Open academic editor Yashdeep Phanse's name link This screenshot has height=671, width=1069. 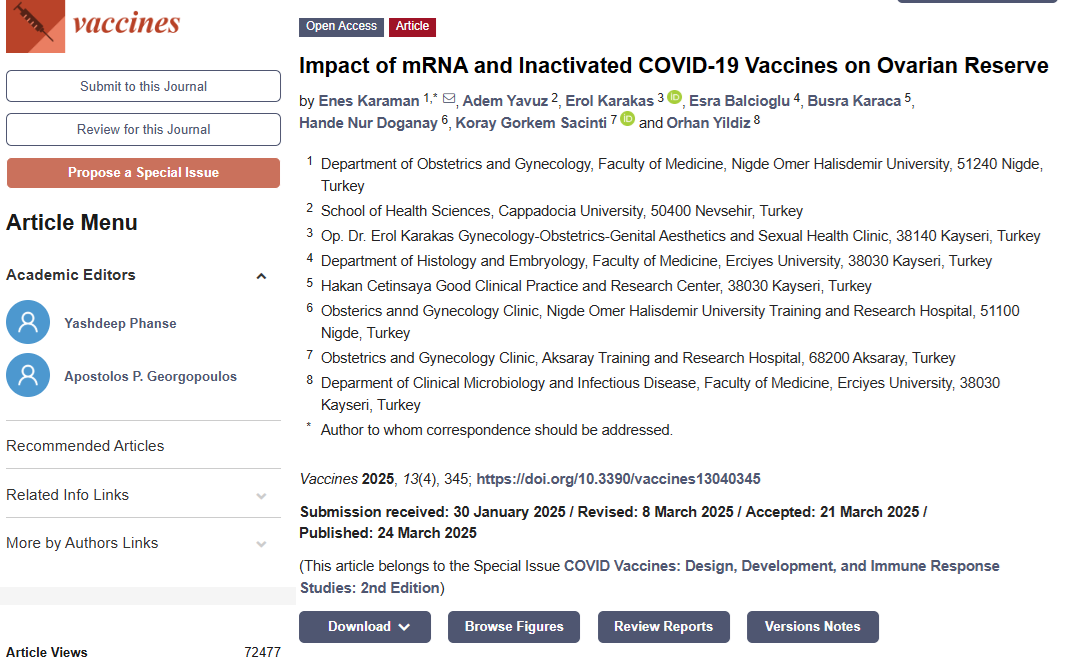click(120, 323)
